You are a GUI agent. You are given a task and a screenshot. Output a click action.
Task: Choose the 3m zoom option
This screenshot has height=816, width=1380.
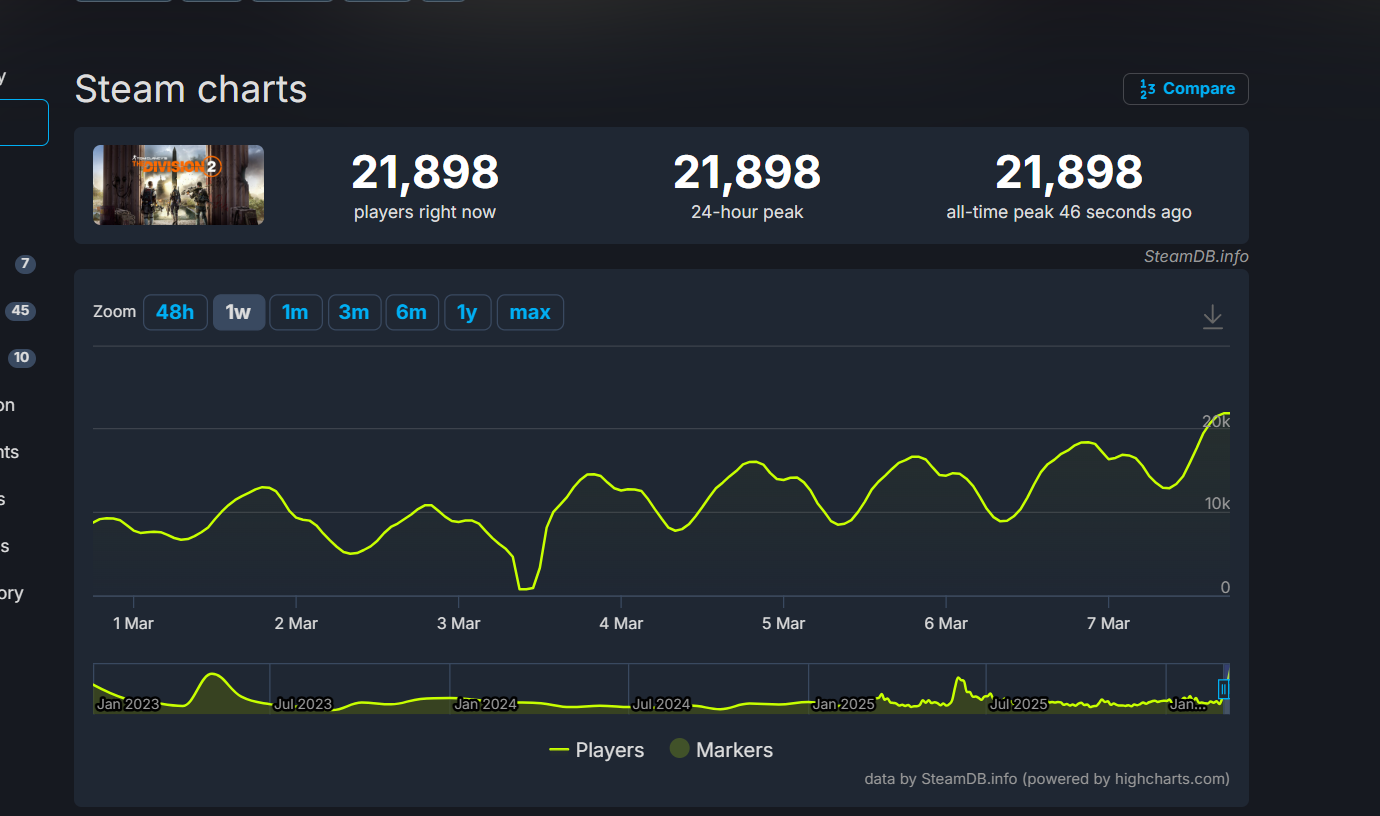tap(354, 312)
